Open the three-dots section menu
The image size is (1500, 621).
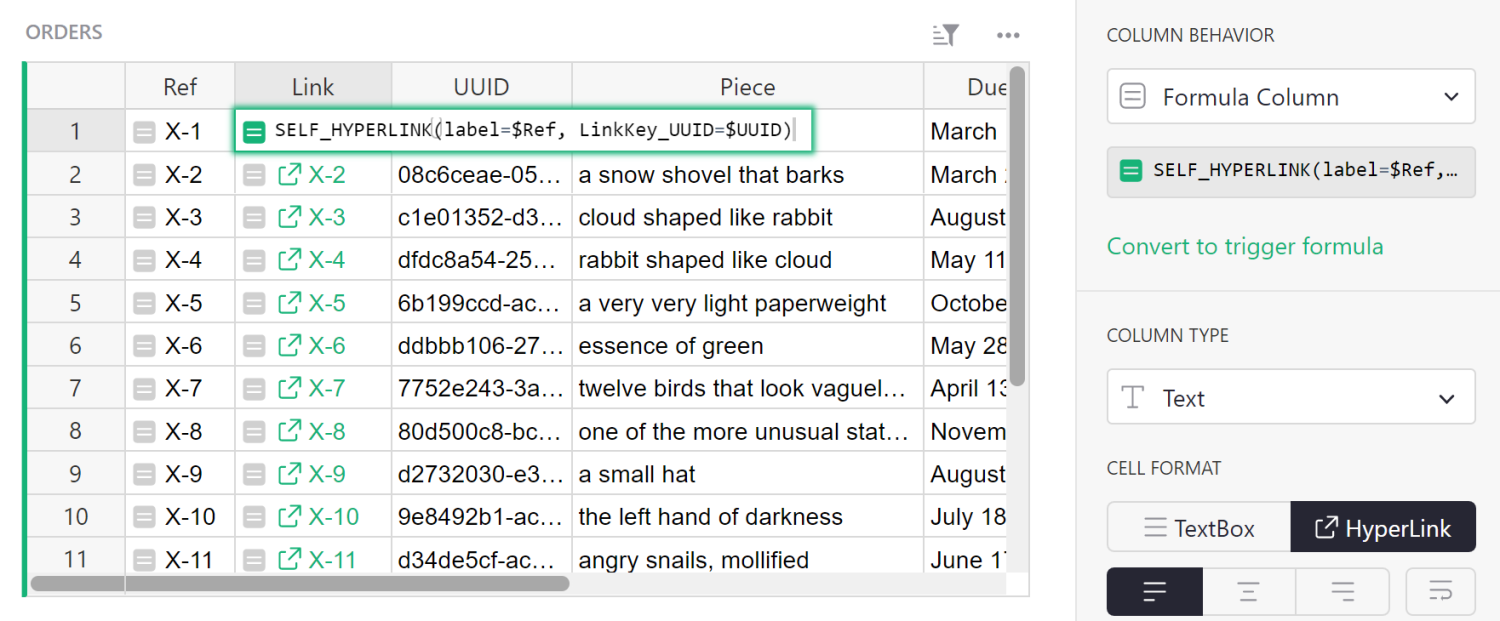pyautogui.click(x=1008, y=36)
